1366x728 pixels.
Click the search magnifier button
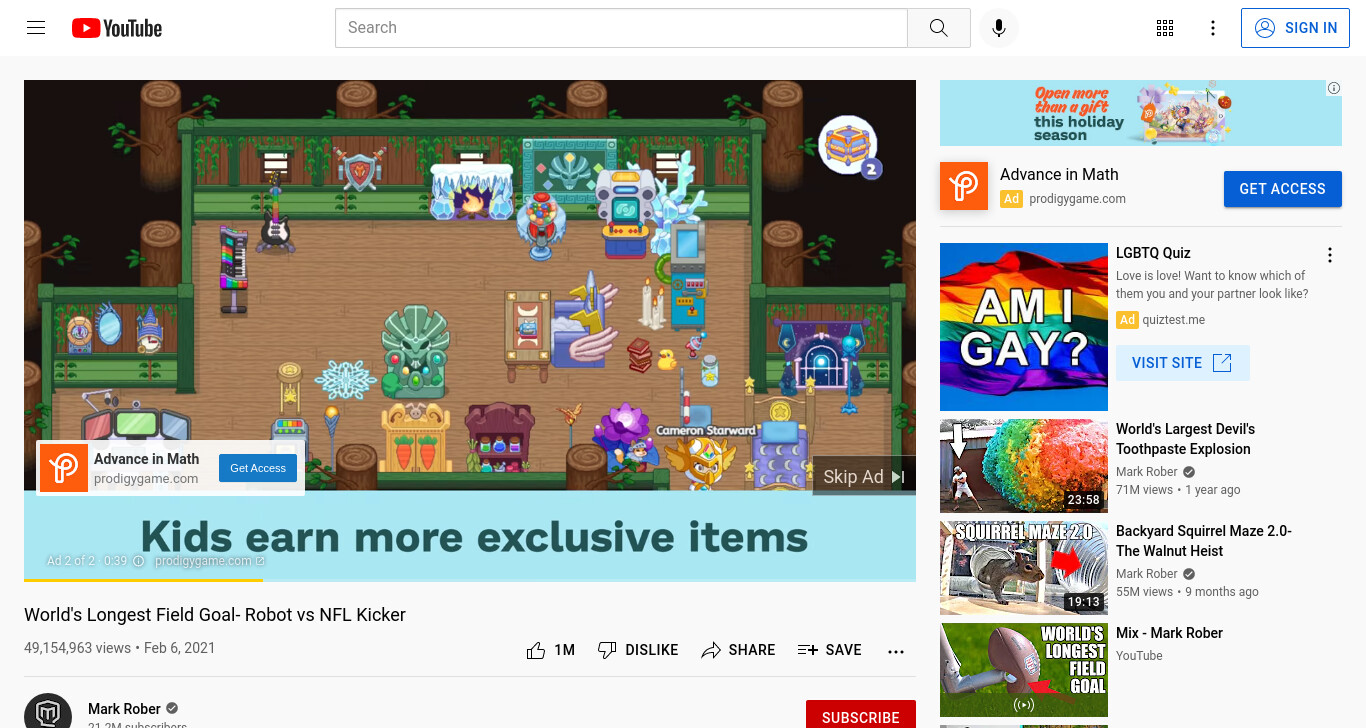pyautogui.click(x=938, y=28)
